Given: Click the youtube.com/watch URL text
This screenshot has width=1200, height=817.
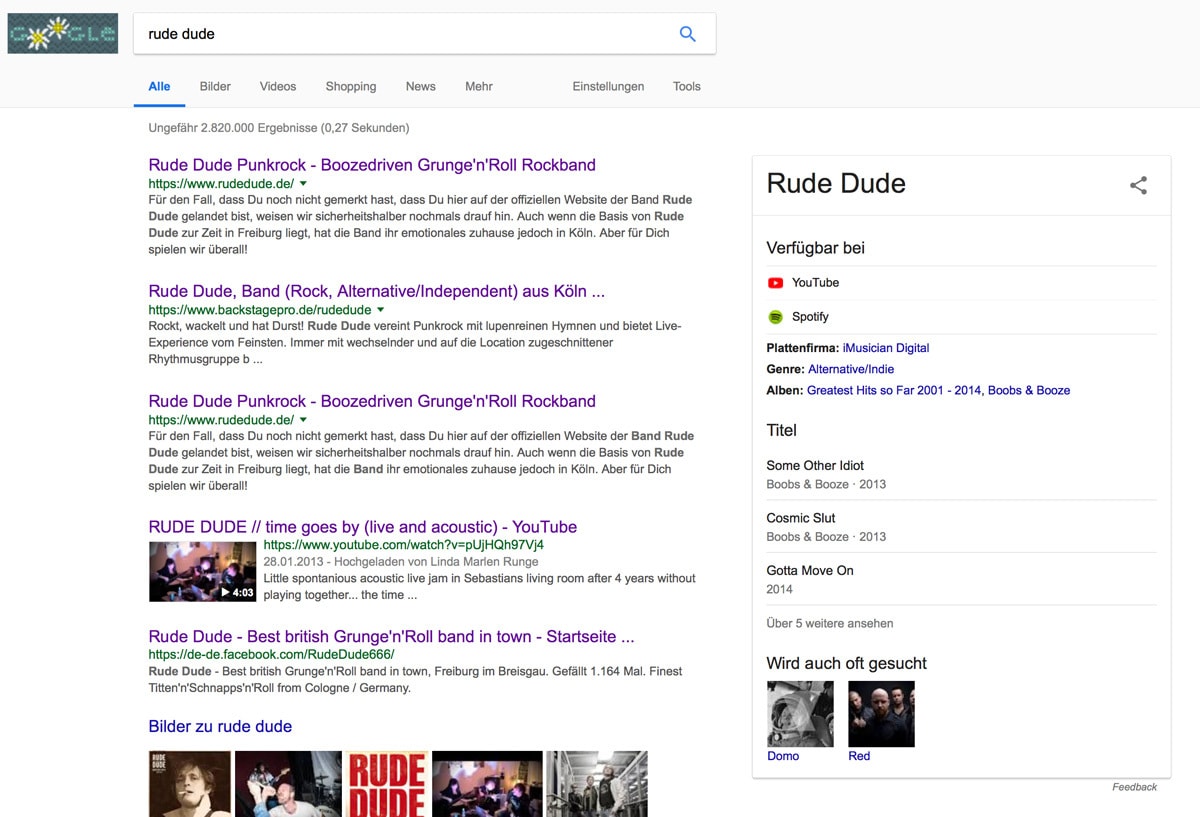Looking at the screenshot, I should coord(404,545).
